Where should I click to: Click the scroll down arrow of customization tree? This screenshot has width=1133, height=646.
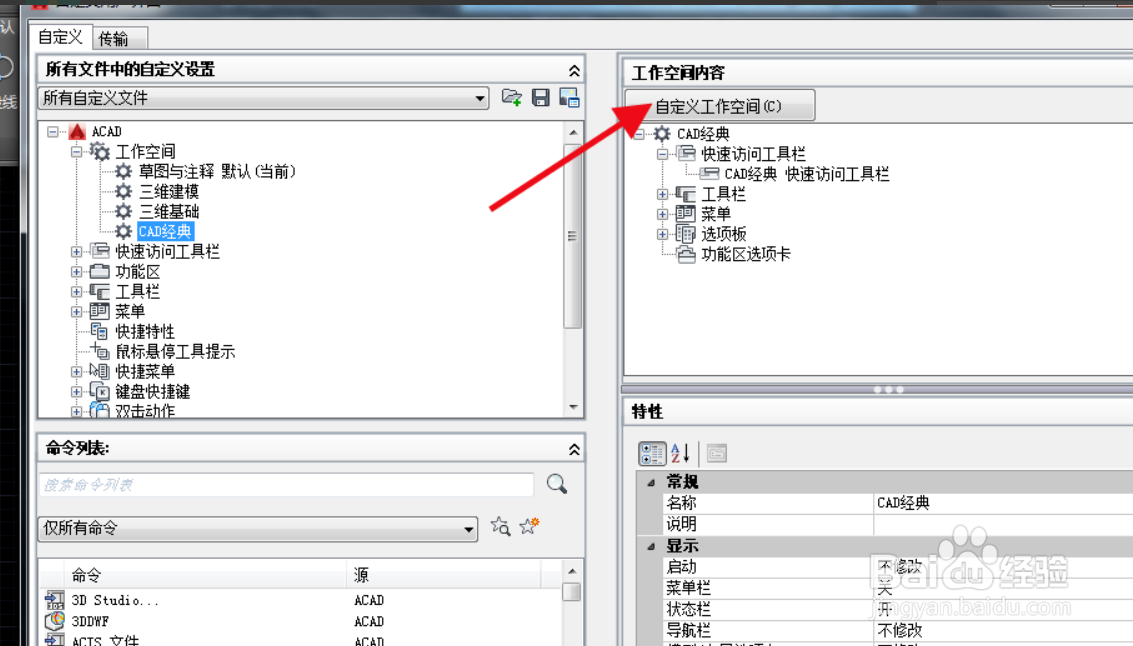tap(573, 408)
